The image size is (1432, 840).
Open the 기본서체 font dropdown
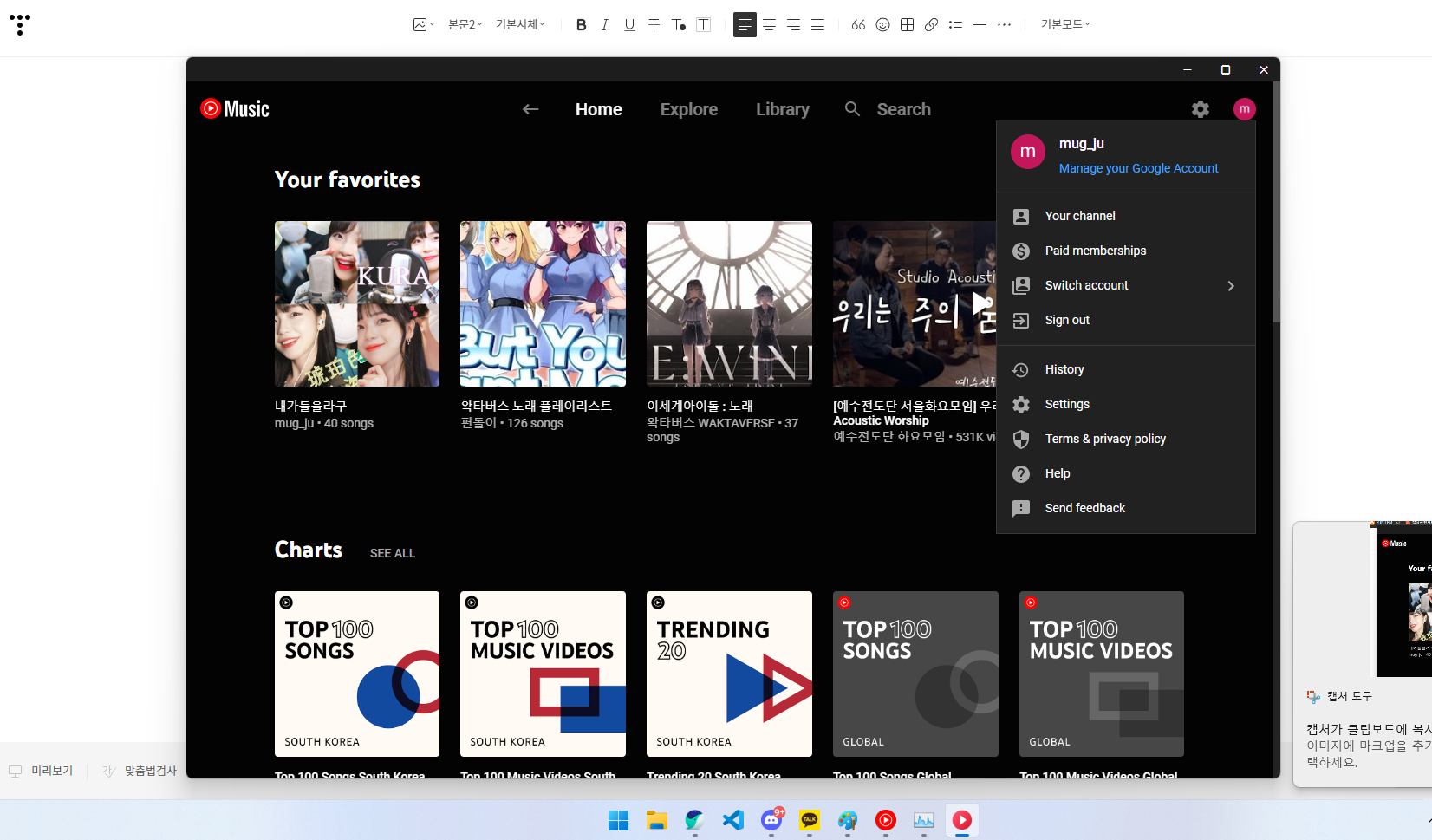[x=520, y=24]
